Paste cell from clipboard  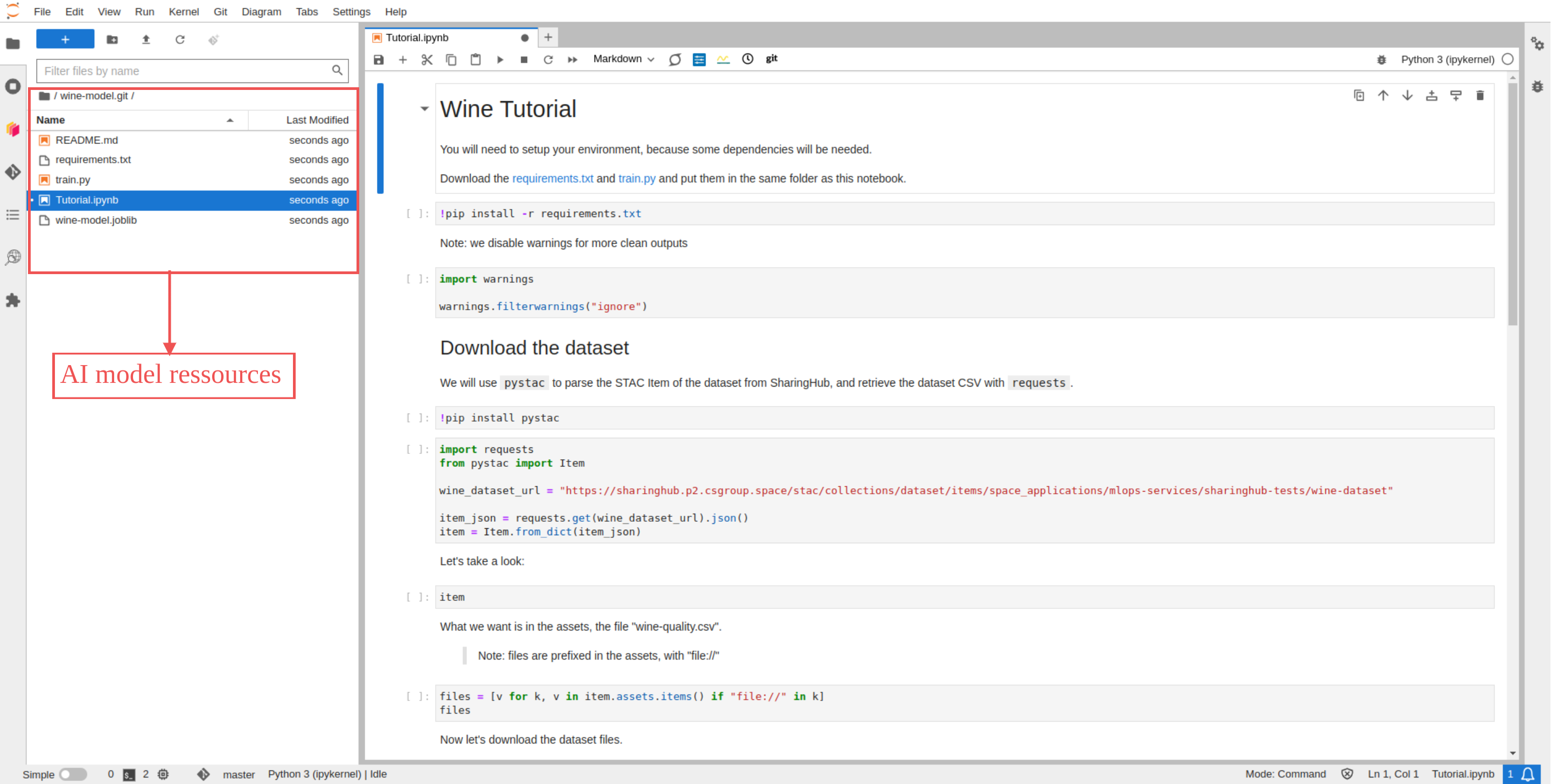point(476,59)
